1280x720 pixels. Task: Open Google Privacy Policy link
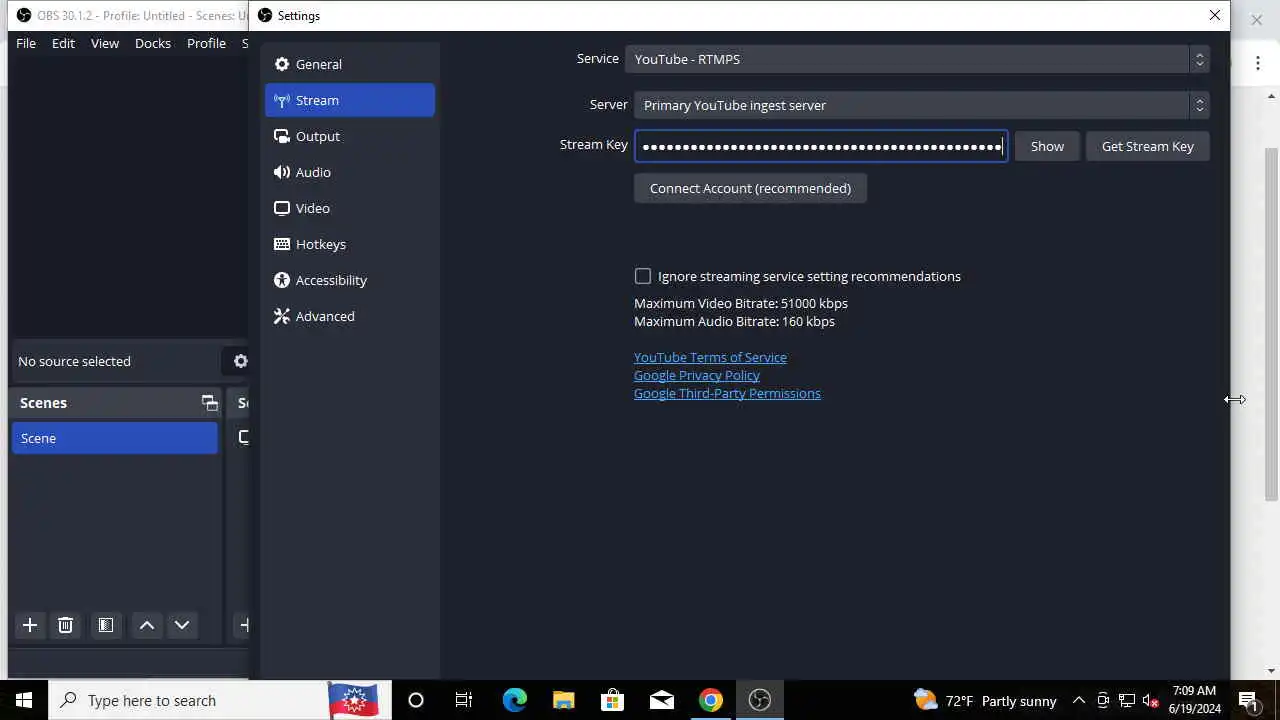(697, 375)
